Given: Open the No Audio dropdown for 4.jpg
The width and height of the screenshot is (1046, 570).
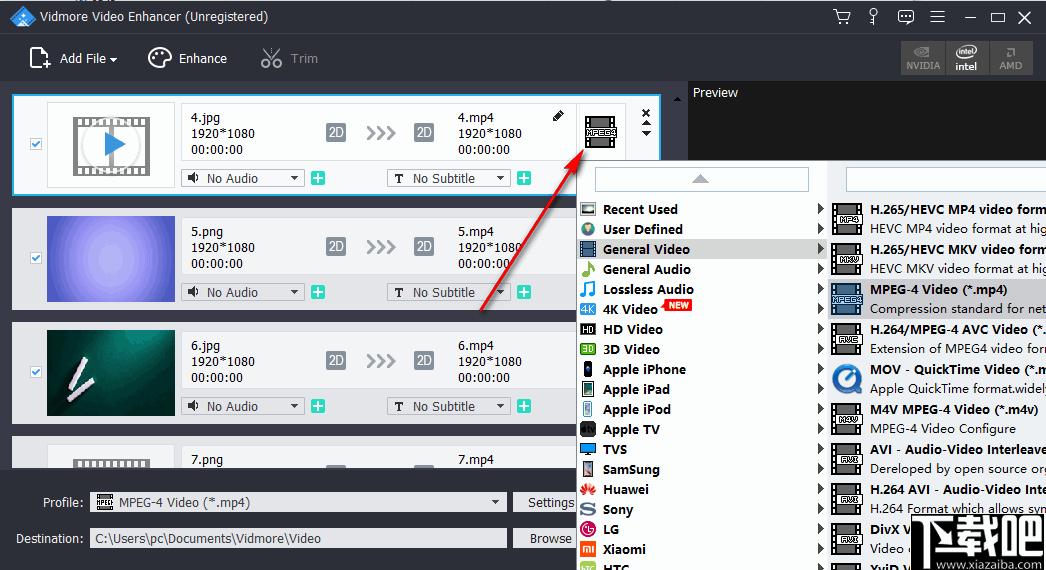Looking at the screenshot, I should pyautogui.click(x=243, y=178).
